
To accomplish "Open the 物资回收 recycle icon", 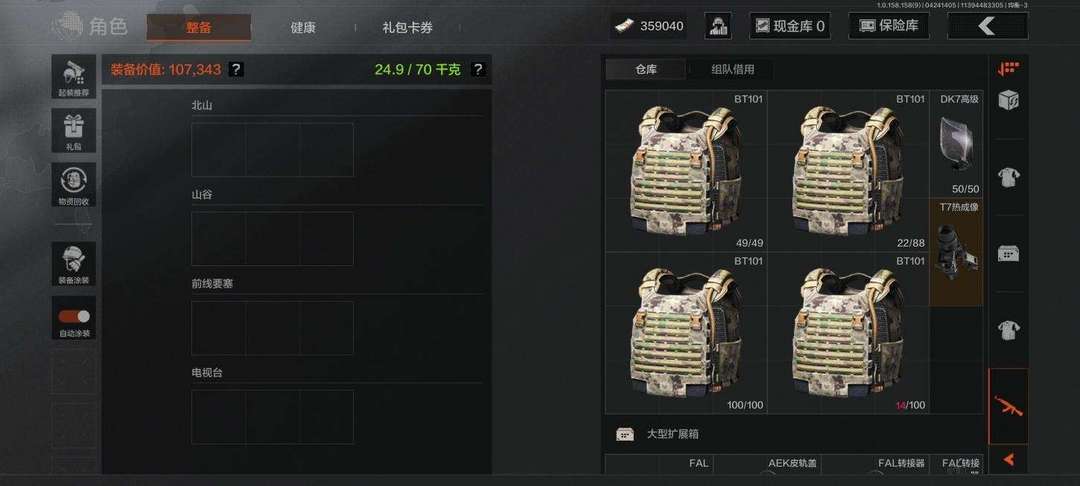I will pyautogui.click(x=74, y=184).
